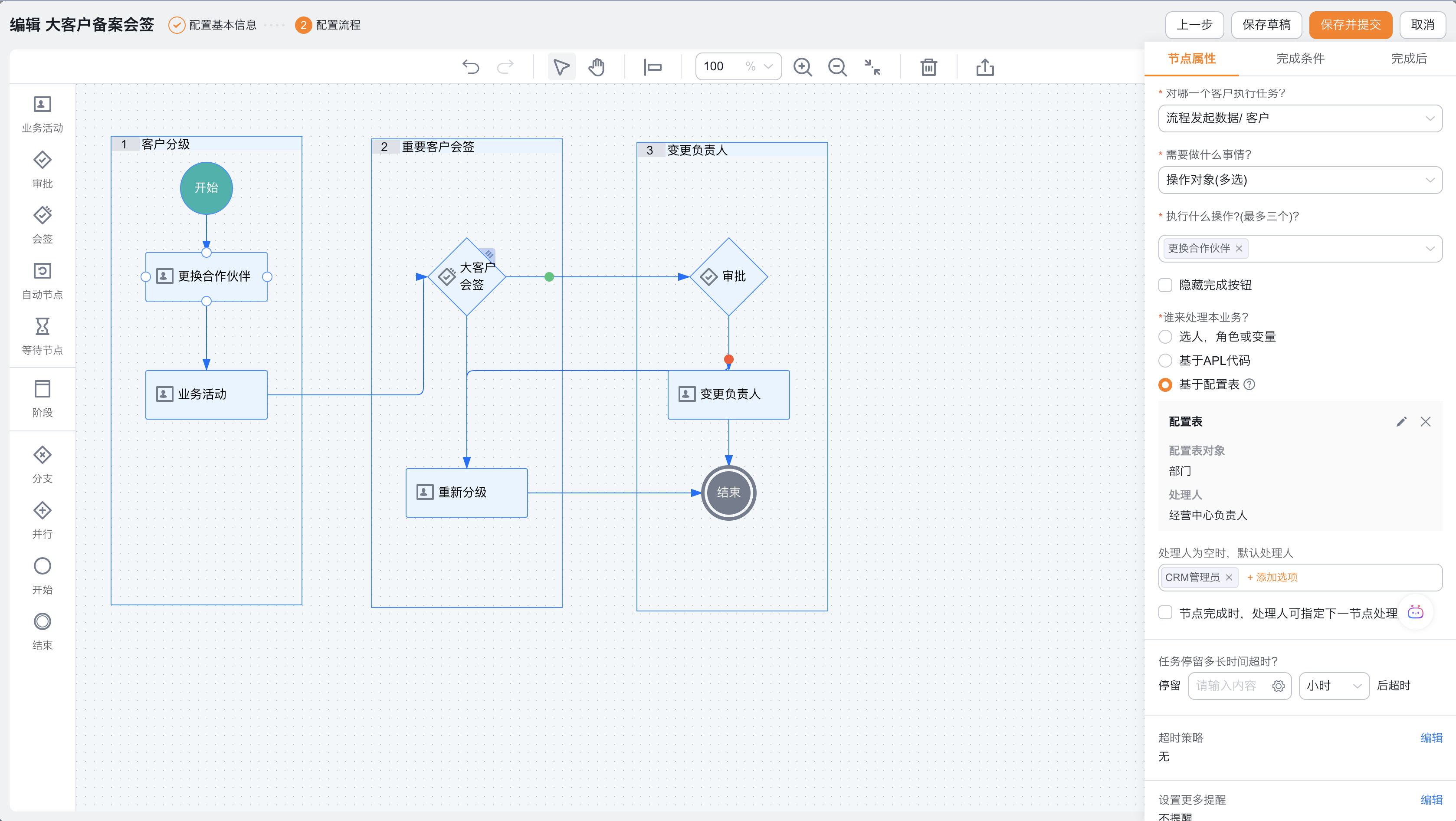Viewport: 1456px width, 821px height.
Task: Select the 等待节点 hourglass icon
Action: 43,326
